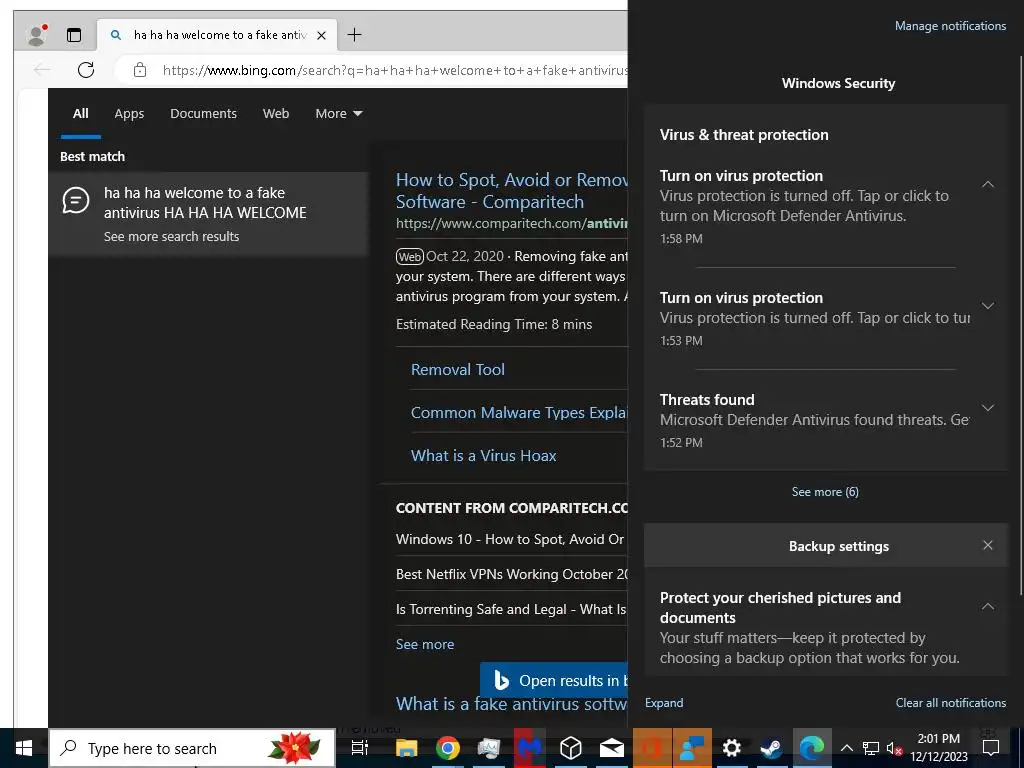Open the Threats found notification

(x=814, y=420)
